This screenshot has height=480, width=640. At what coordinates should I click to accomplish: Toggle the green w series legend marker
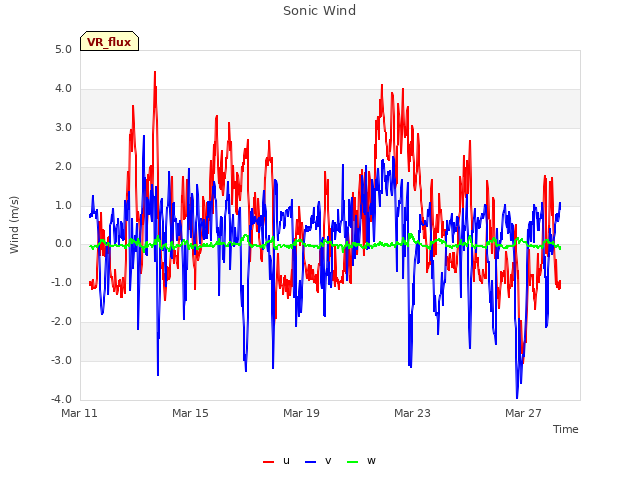(x=353, y=462)
